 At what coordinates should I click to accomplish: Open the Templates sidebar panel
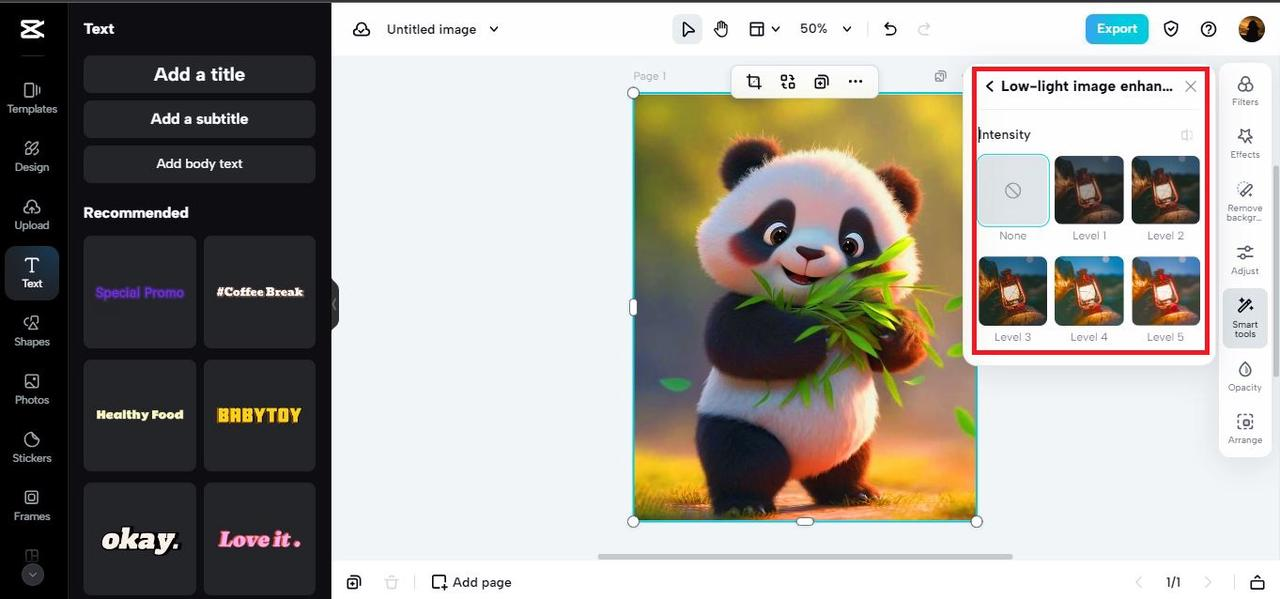32,98
